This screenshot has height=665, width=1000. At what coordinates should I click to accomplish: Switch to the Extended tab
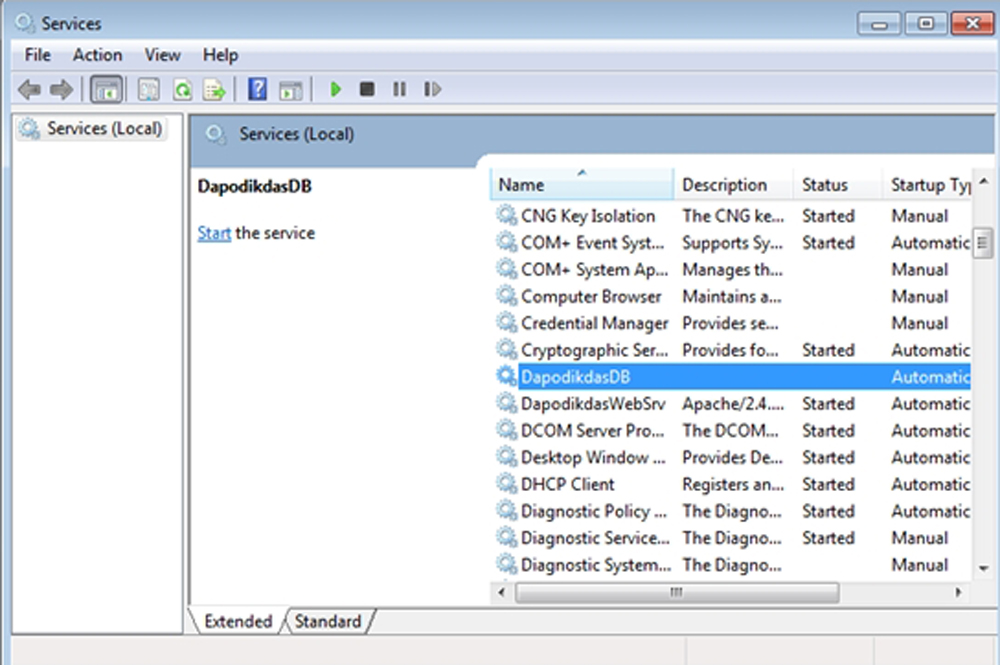pyautogui.click(x=236, y=621)
